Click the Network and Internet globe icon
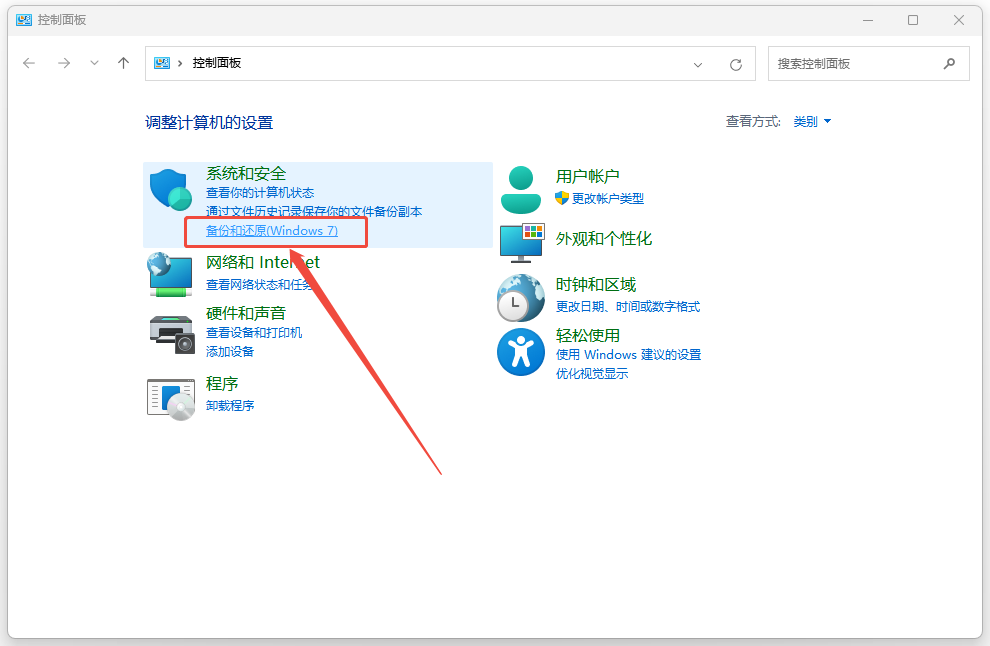This screenshot has width=990, height=646. (170, 275)
